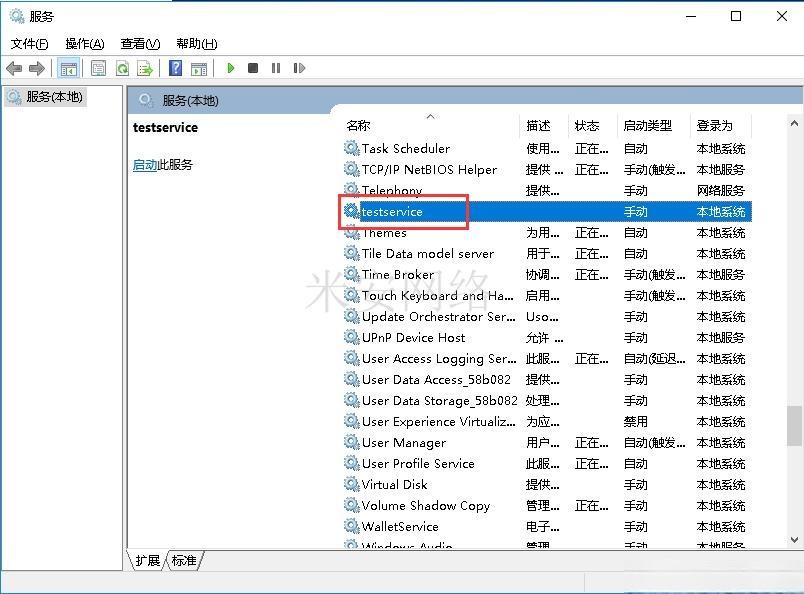Select the Tile Data model server service
The height and width of the screenshot is (594, 804).
547,254
